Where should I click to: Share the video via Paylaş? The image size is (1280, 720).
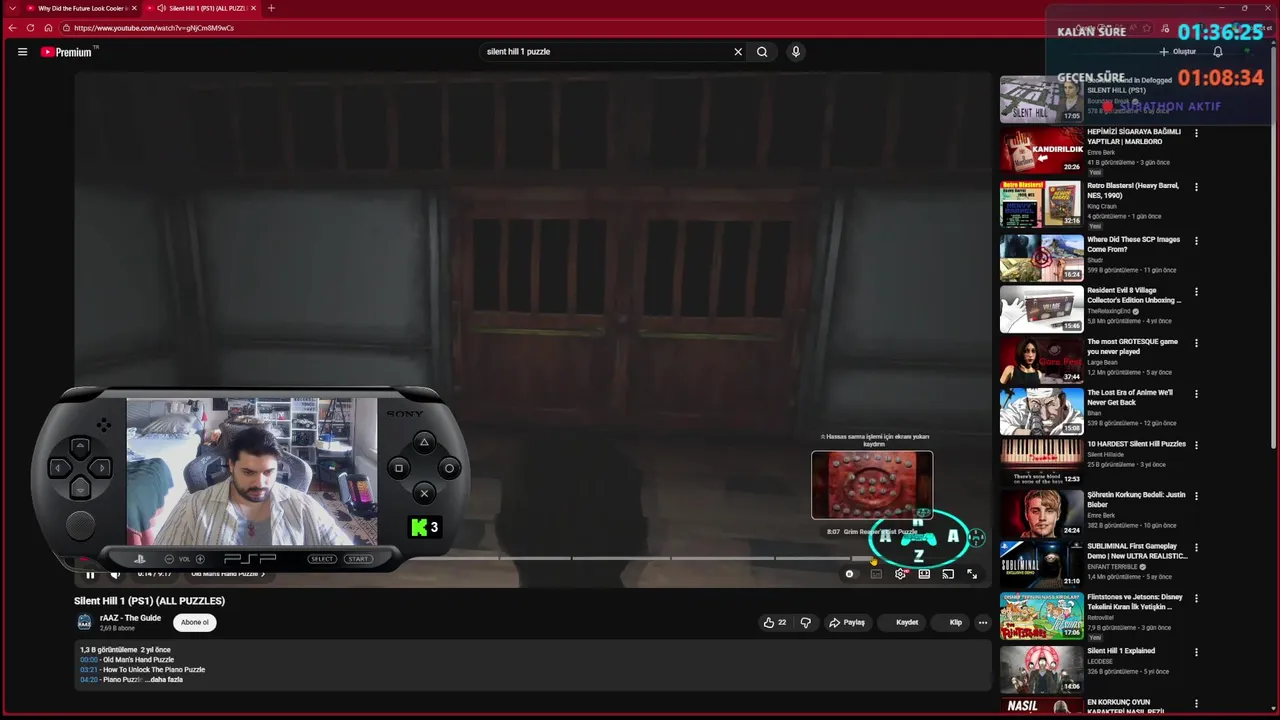tap(847, 622)
